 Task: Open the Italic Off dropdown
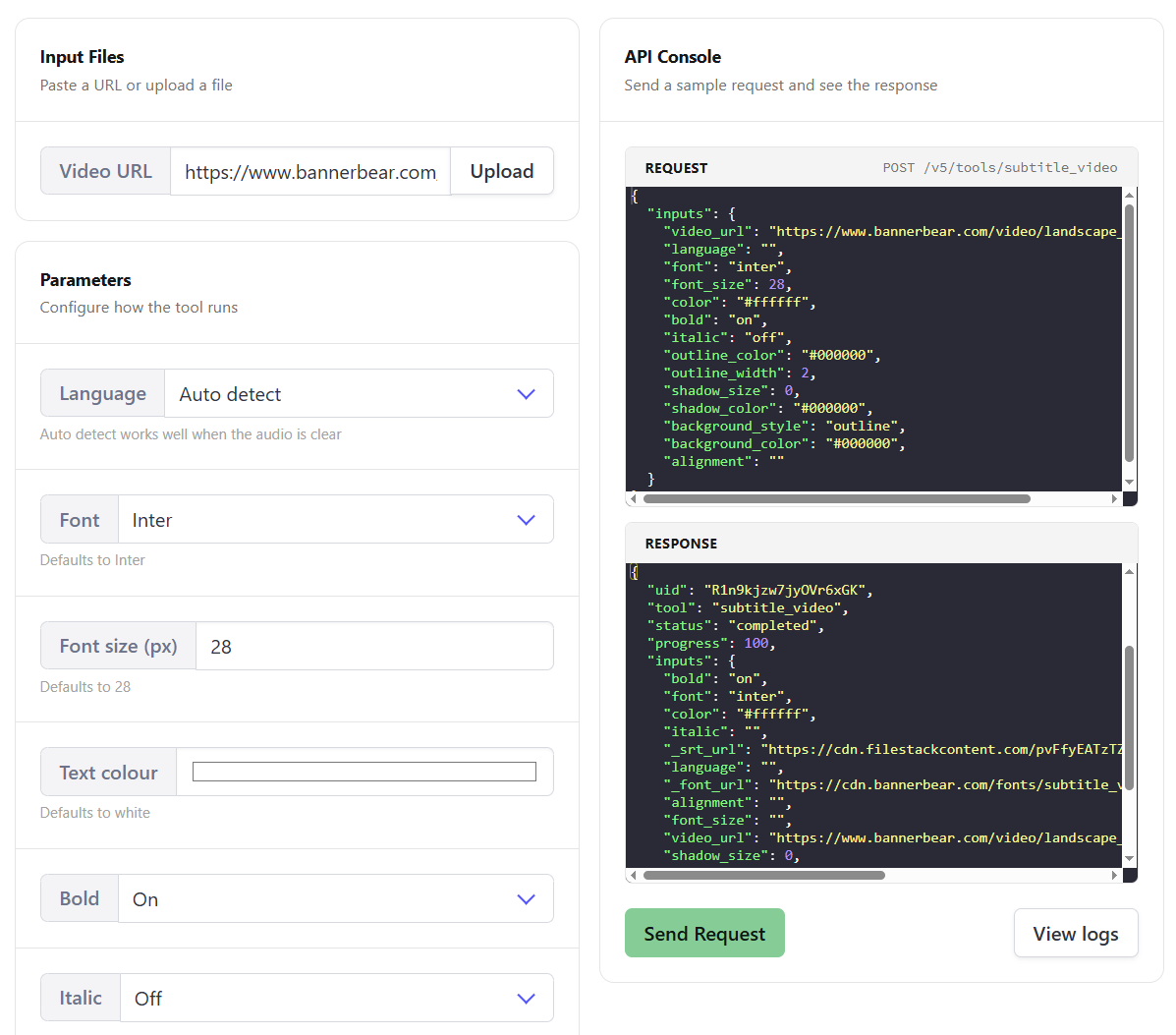[x=337, y=998]
